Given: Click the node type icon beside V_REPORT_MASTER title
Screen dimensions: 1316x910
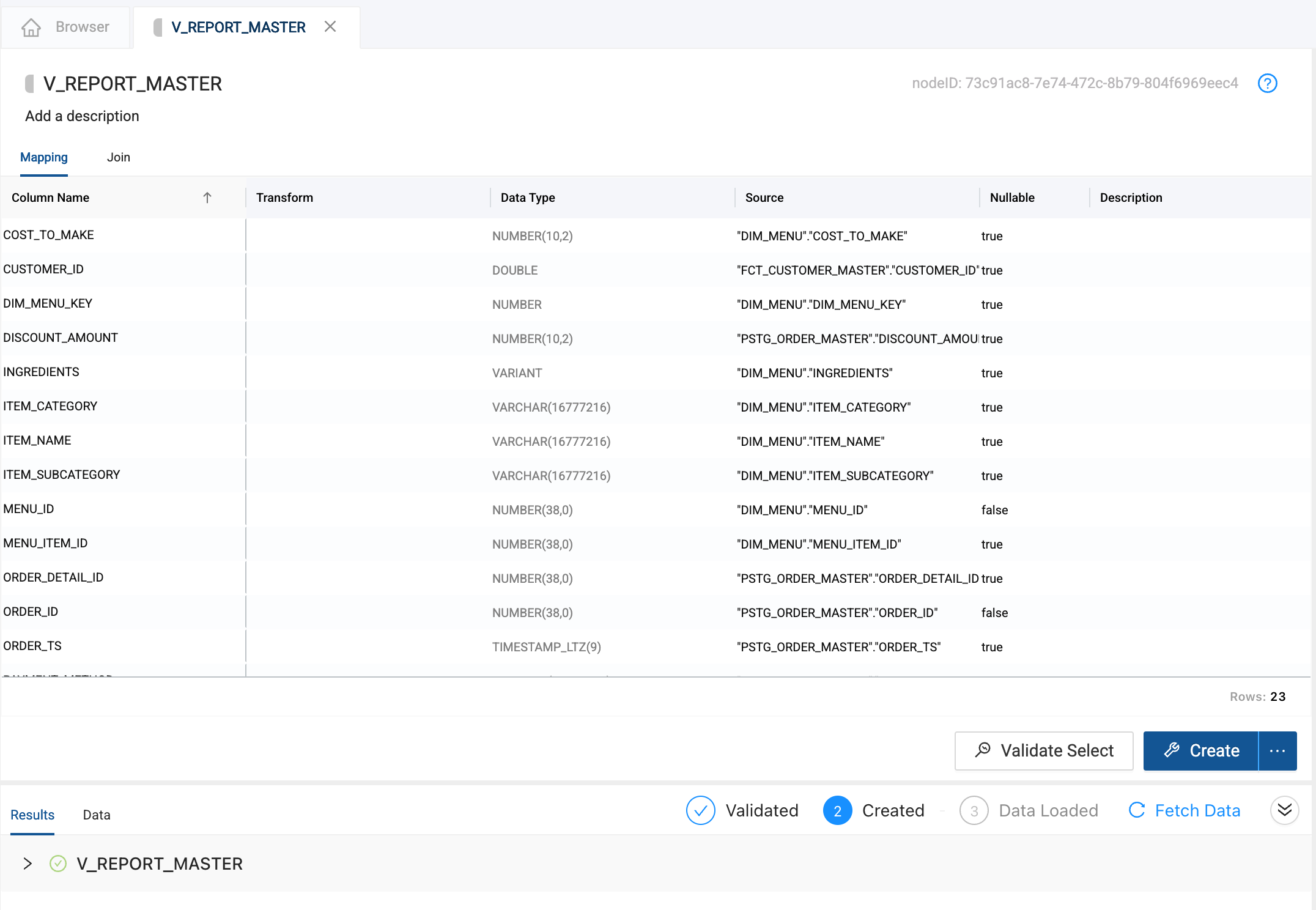Looking at the screenshot, I should click(29, 84).
